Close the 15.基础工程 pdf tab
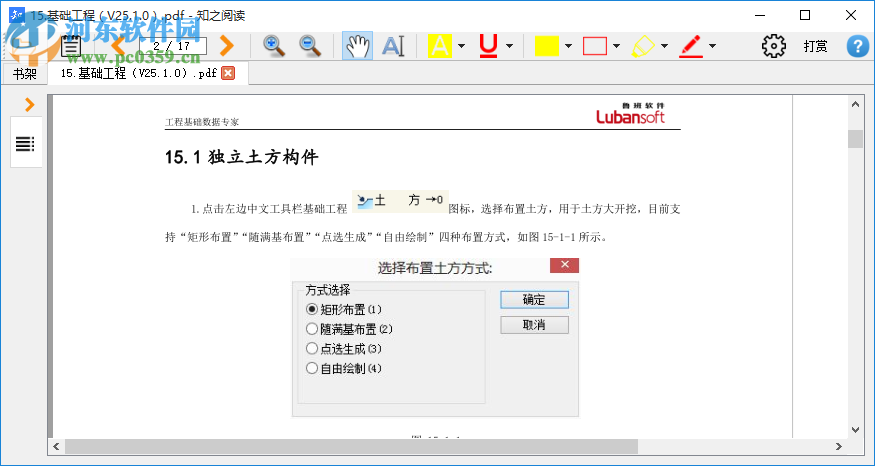Screen dimensions: 875x466 (x=228, y=73)
